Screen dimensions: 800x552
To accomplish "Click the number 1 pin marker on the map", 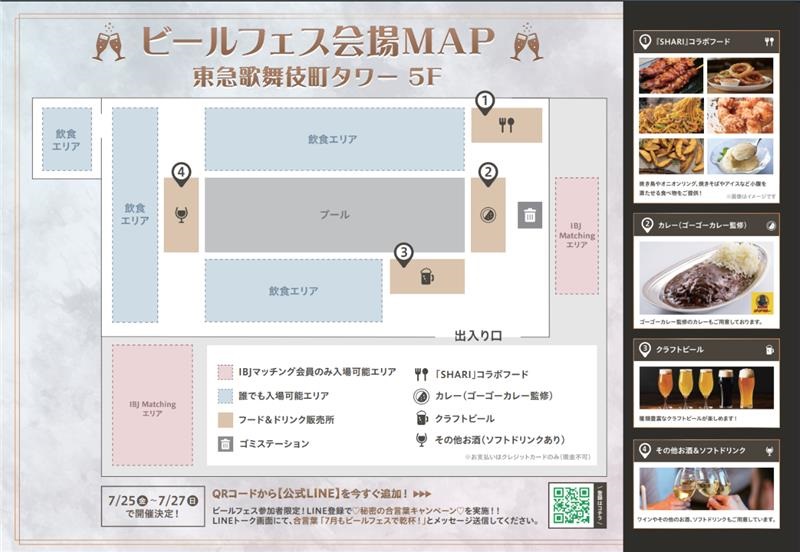I will tap(486, 101).
